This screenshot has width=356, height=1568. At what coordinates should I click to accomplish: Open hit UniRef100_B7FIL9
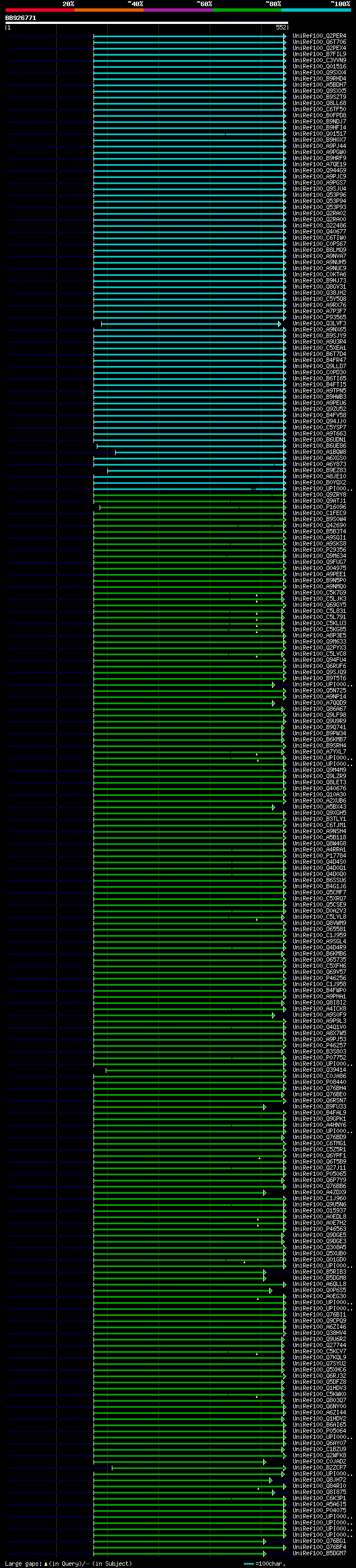pos(319,54)
